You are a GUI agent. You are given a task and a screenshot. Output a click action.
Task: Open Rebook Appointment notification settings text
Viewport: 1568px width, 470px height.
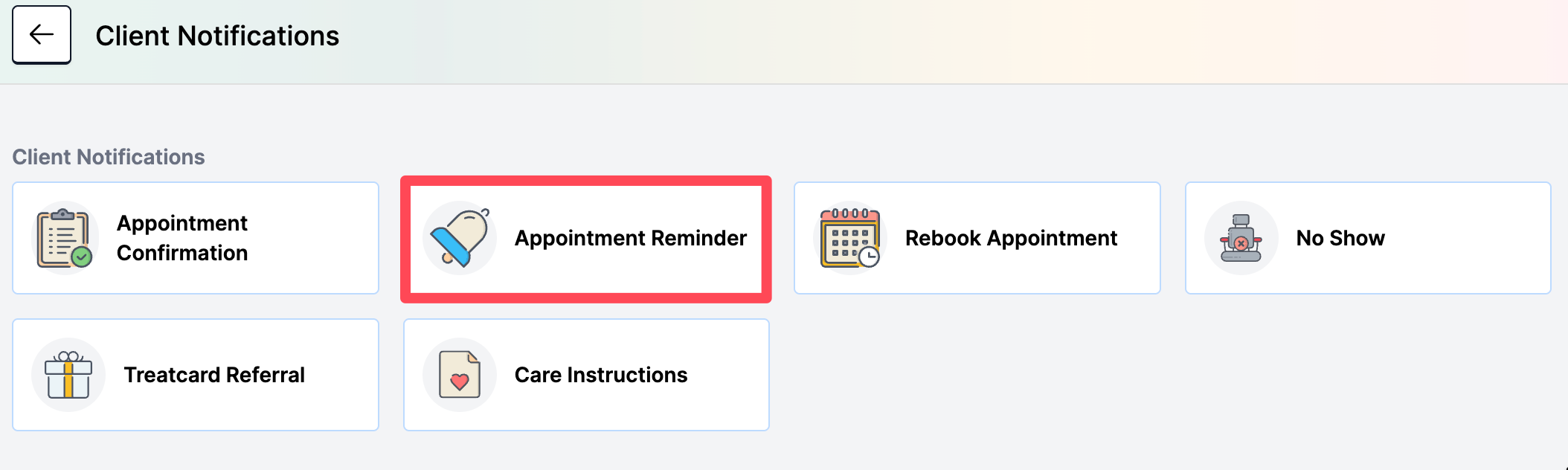[x=1011, y=238]
